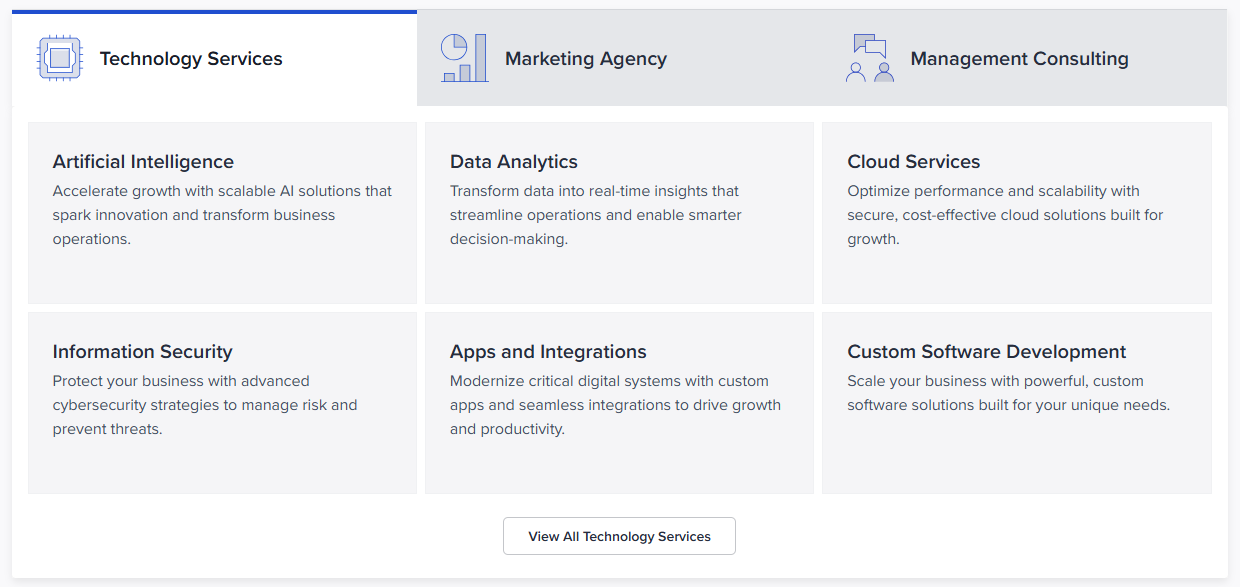The height and width of the screenshot is (587, 1240).
Task: Click the Marketing Agency chart icon
Action: point(465,58)
